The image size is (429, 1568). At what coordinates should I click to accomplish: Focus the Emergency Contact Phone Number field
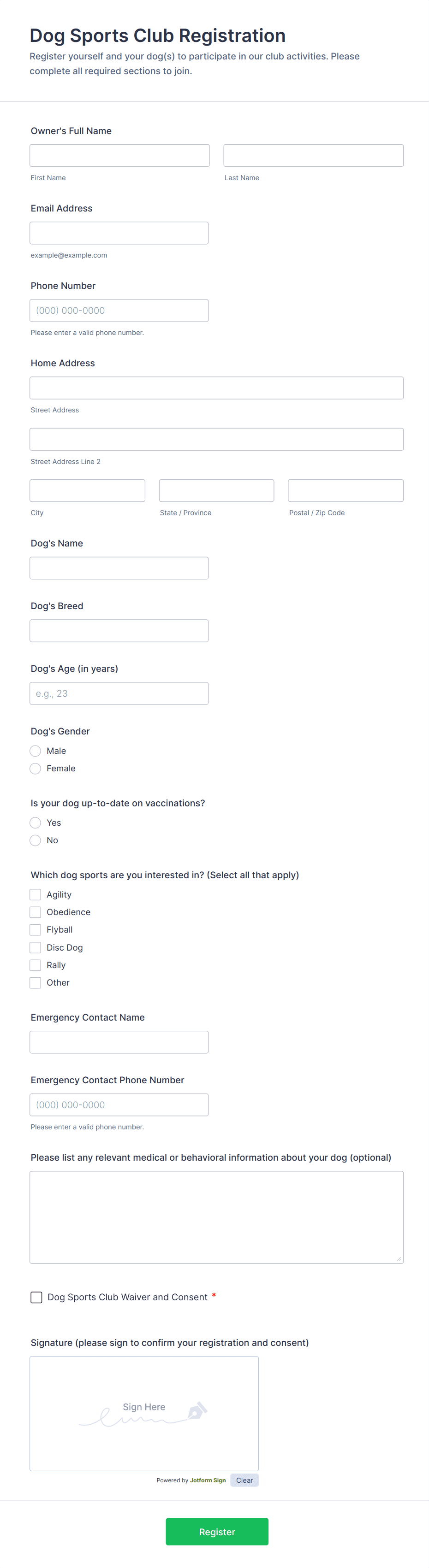119,1105
